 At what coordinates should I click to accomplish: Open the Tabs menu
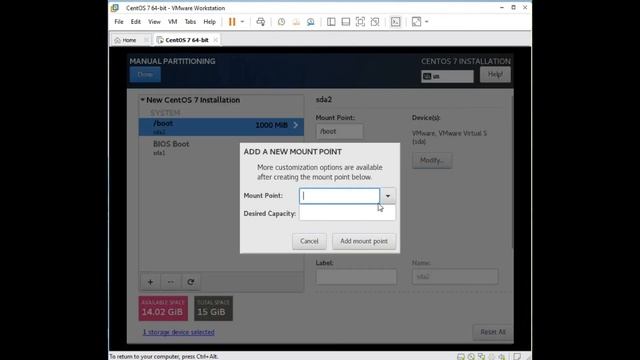(x=190, y=22)
